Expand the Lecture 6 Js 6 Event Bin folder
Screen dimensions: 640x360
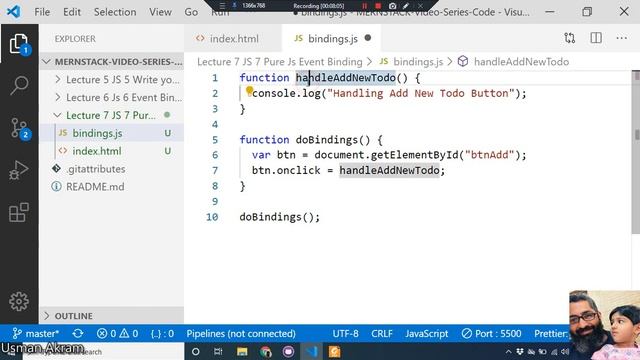[x=112, y=98]
